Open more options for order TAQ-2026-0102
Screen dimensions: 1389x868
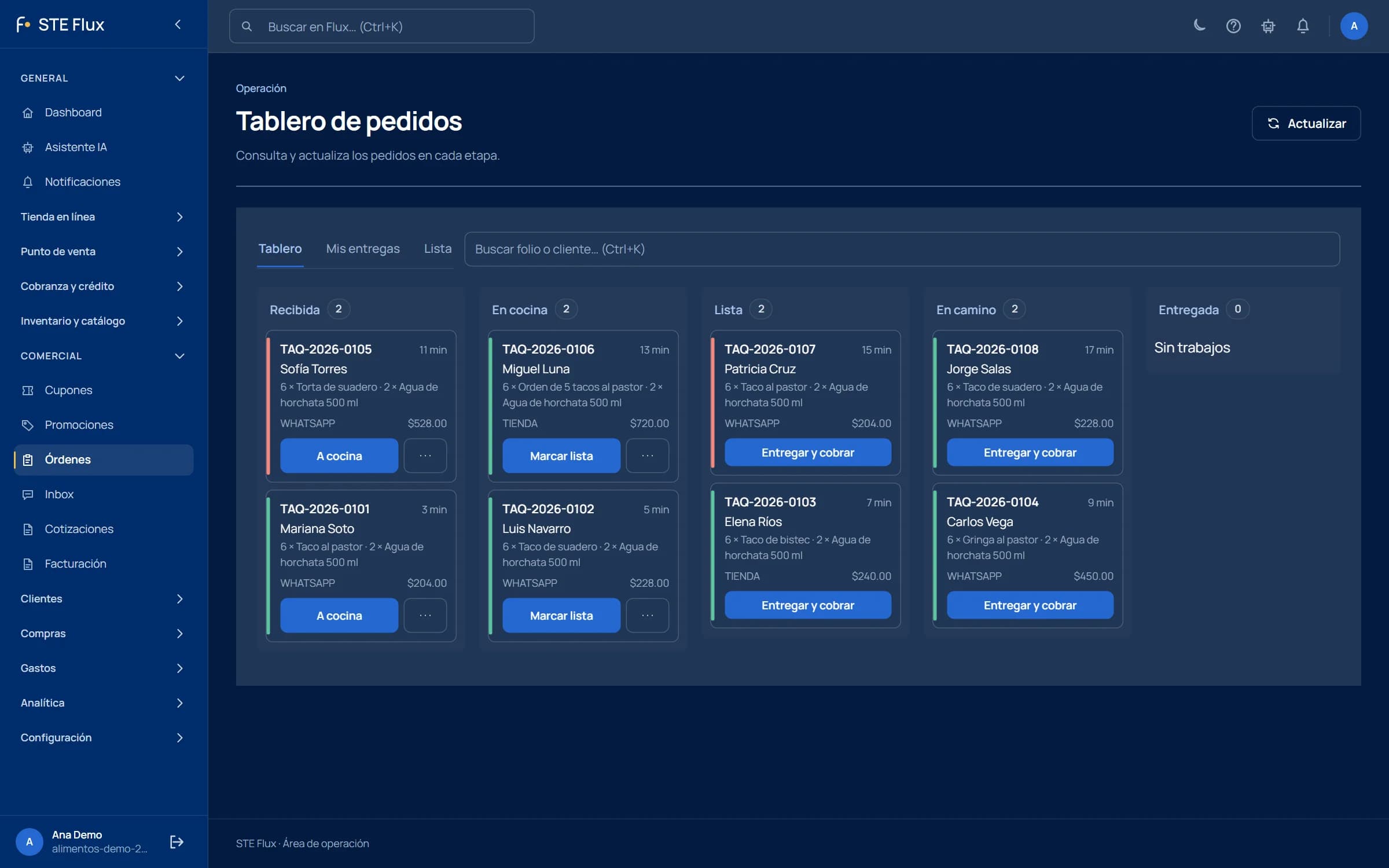pos(648,616)
